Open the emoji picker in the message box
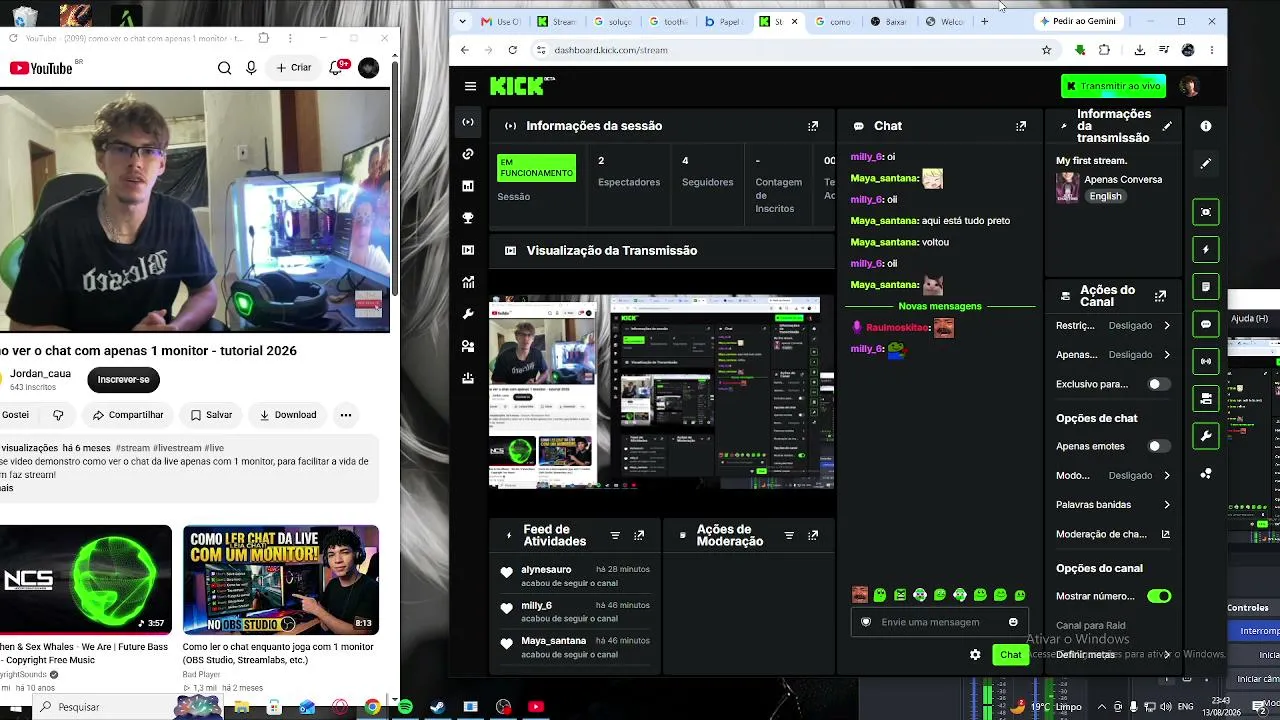 (x=1013, y=622)
